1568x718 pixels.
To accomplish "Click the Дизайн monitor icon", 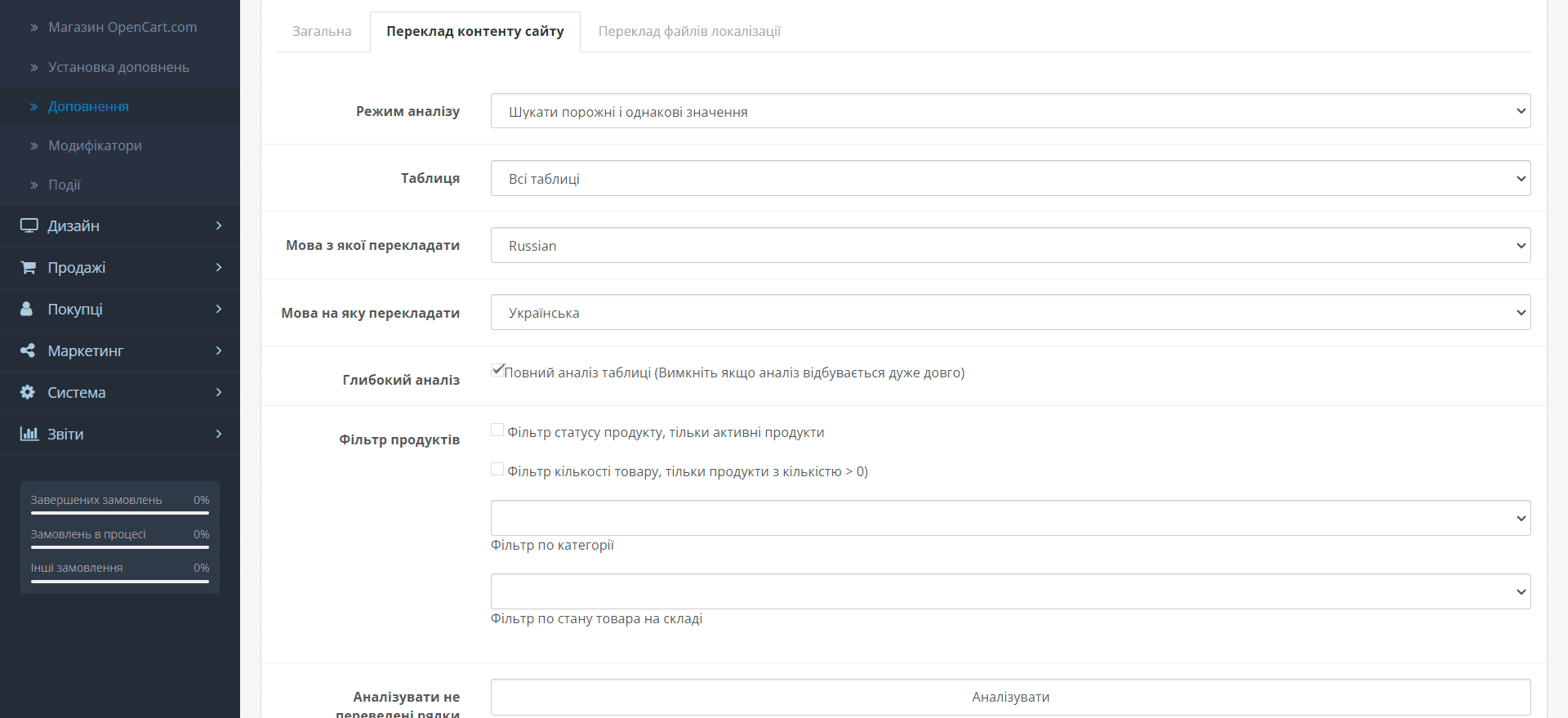I will (x=29, y=225).
